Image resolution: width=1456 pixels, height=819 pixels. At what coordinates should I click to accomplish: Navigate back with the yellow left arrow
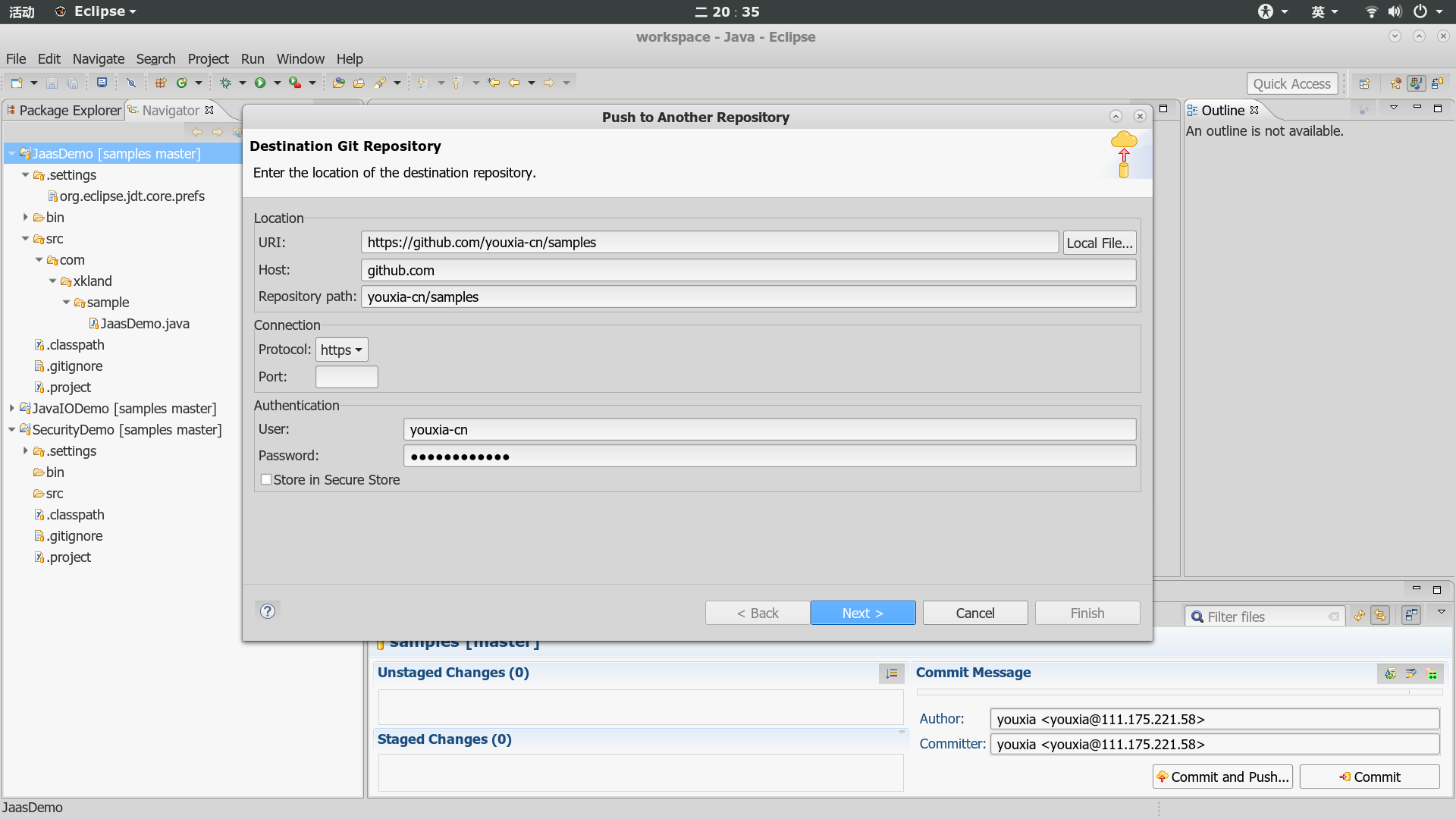coord(514,83)
